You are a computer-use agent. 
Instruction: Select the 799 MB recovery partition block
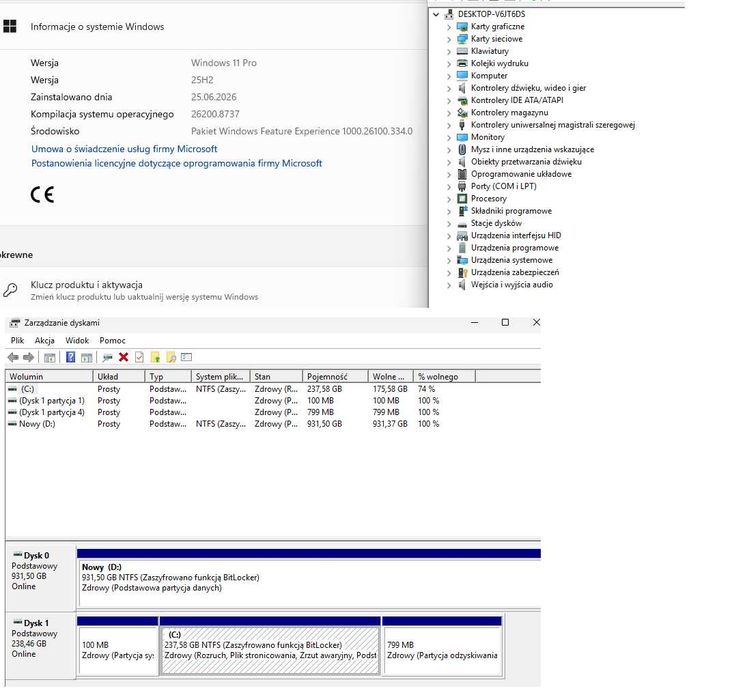click(443, 650)
